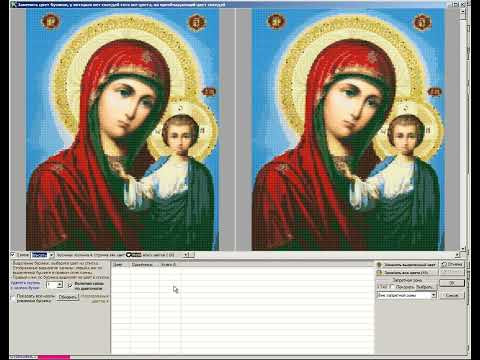Screen dimensions: 480x360
Task: Click the vertical scrollbar up arrow of the preview
Action: pyautogui.click(x=463, y=12)
